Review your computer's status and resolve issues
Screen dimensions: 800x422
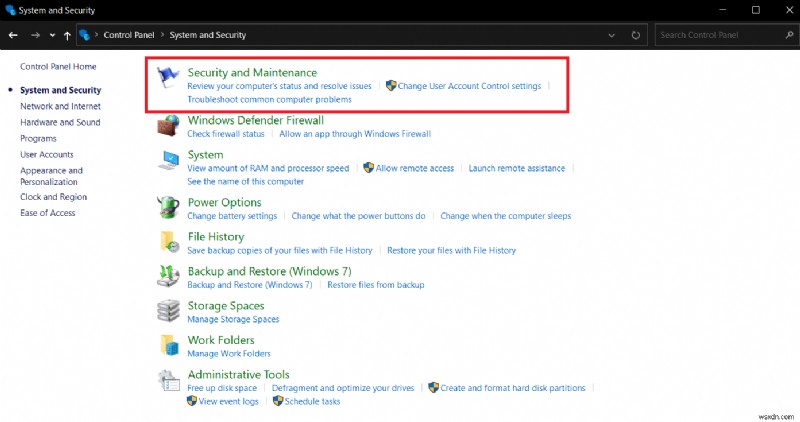click(280, 86)
